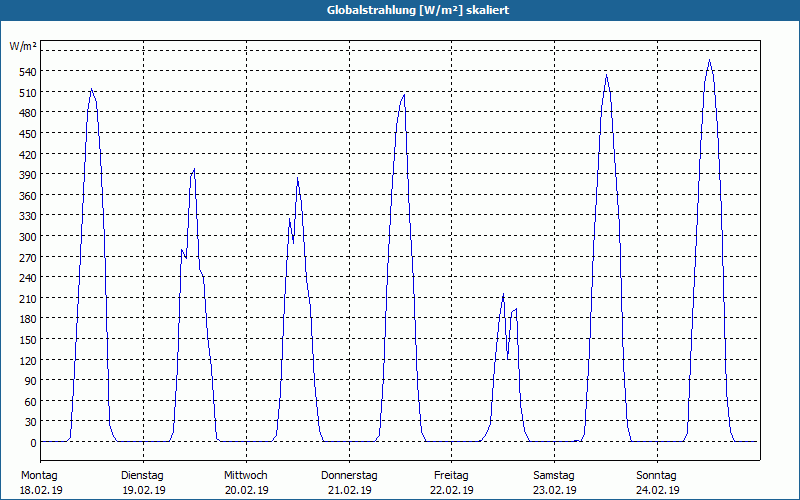Click the 0 y-axis value

point(34,443)
